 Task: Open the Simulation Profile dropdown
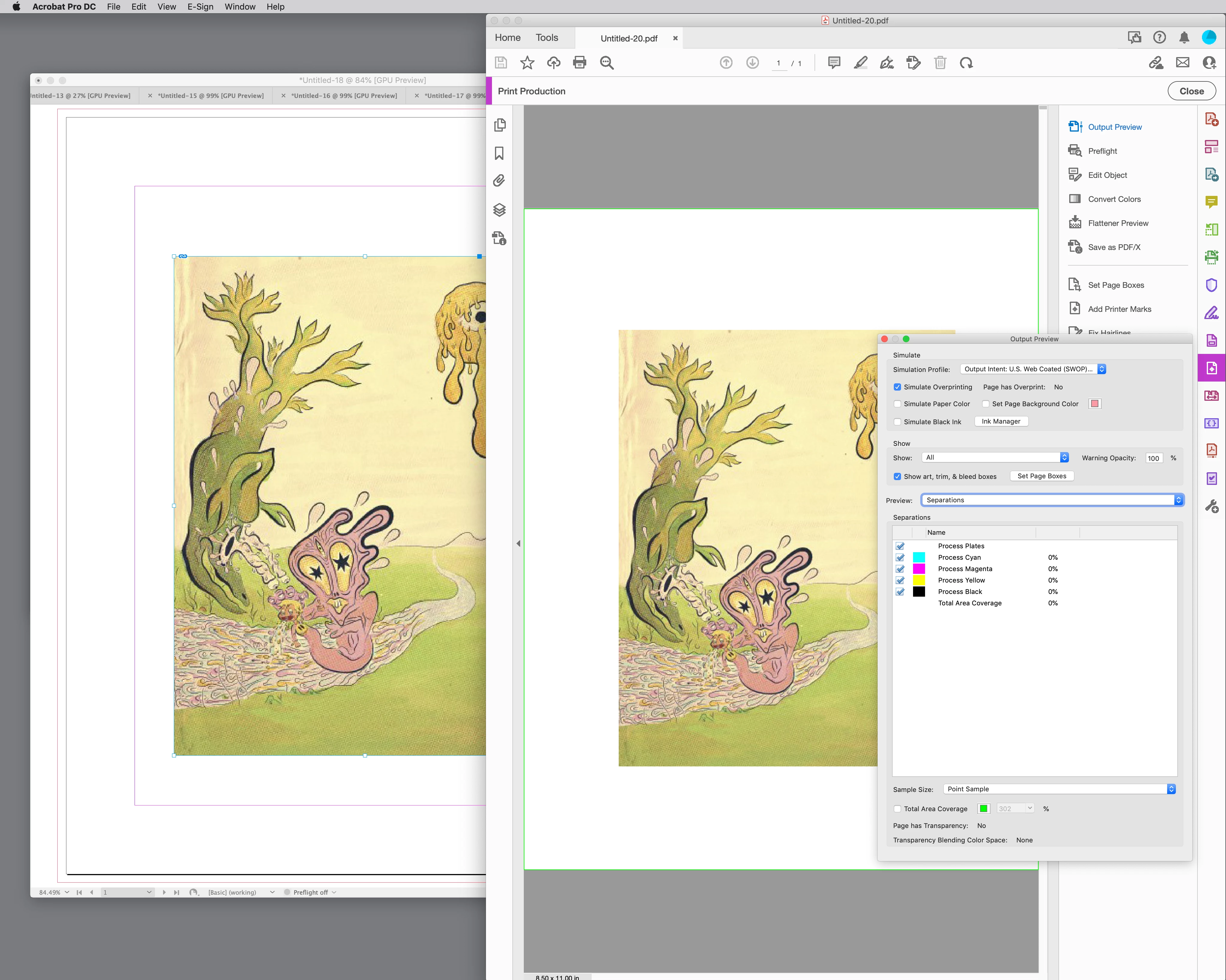1032,369
